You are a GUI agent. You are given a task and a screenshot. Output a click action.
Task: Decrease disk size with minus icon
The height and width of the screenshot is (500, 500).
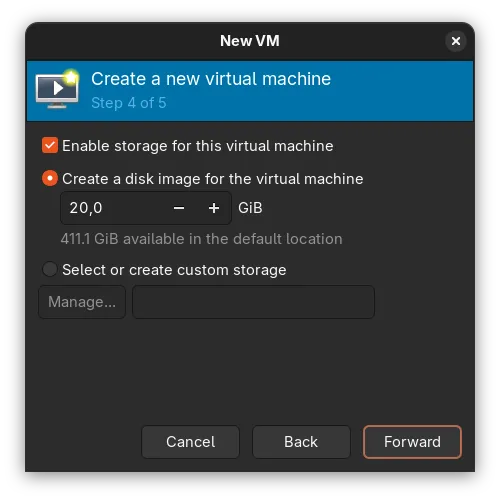[x=179, y=208]
